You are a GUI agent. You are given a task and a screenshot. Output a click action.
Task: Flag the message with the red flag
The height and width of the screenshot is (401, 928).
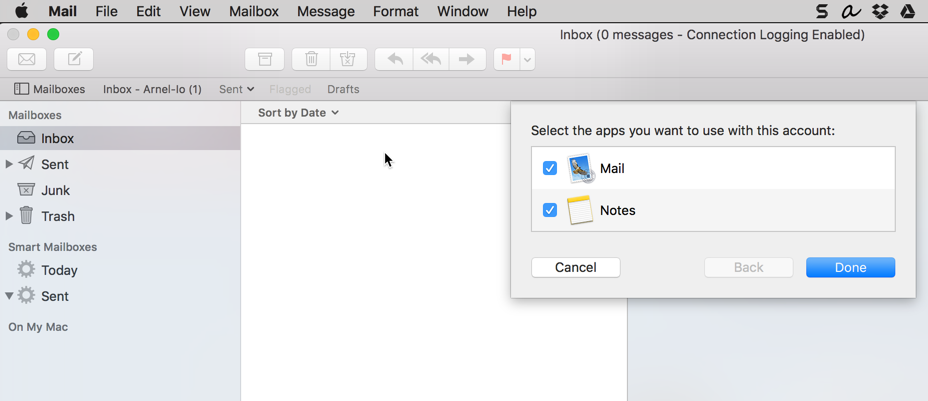(507, 59)
